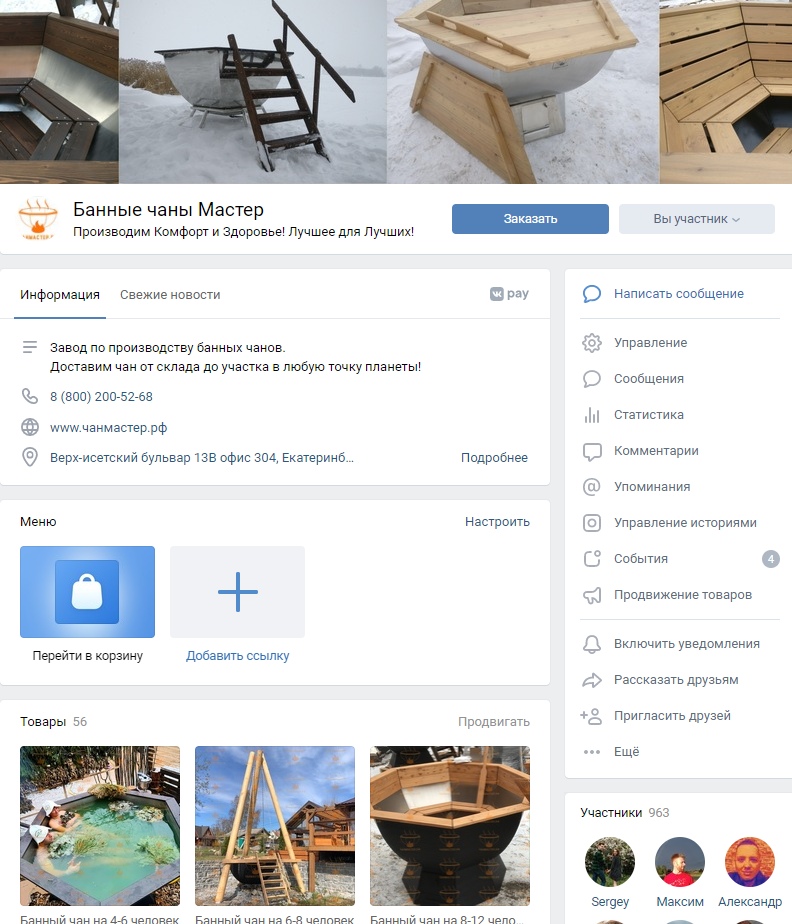
Task: Click the Меню block heading
Action: point(38,522)
